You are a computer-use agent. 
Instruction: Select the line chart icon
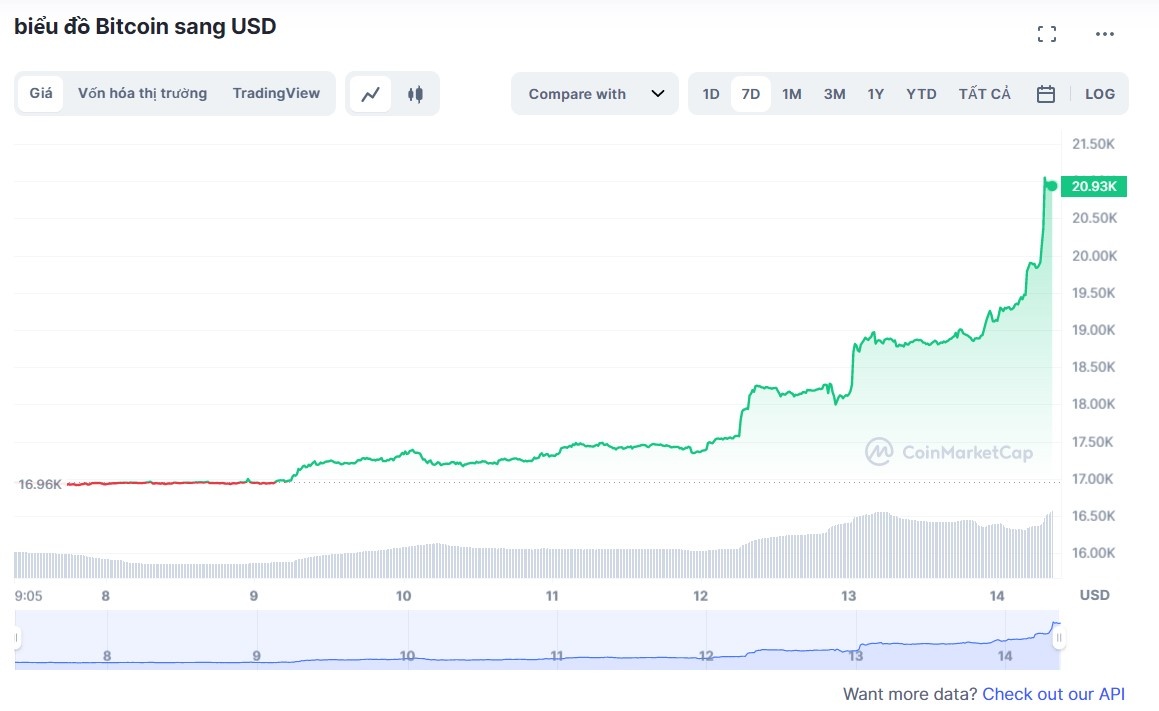371,92
